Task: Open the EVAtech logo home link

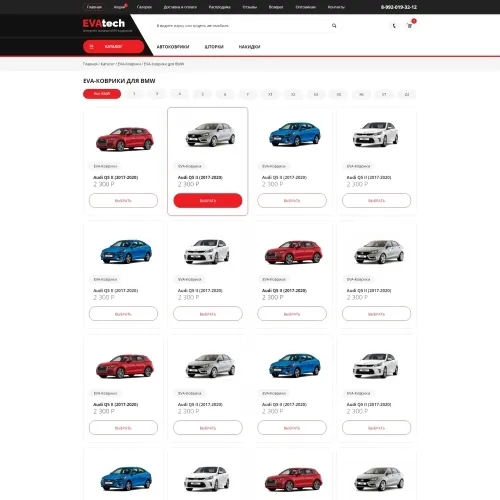Action: [104, 23]
